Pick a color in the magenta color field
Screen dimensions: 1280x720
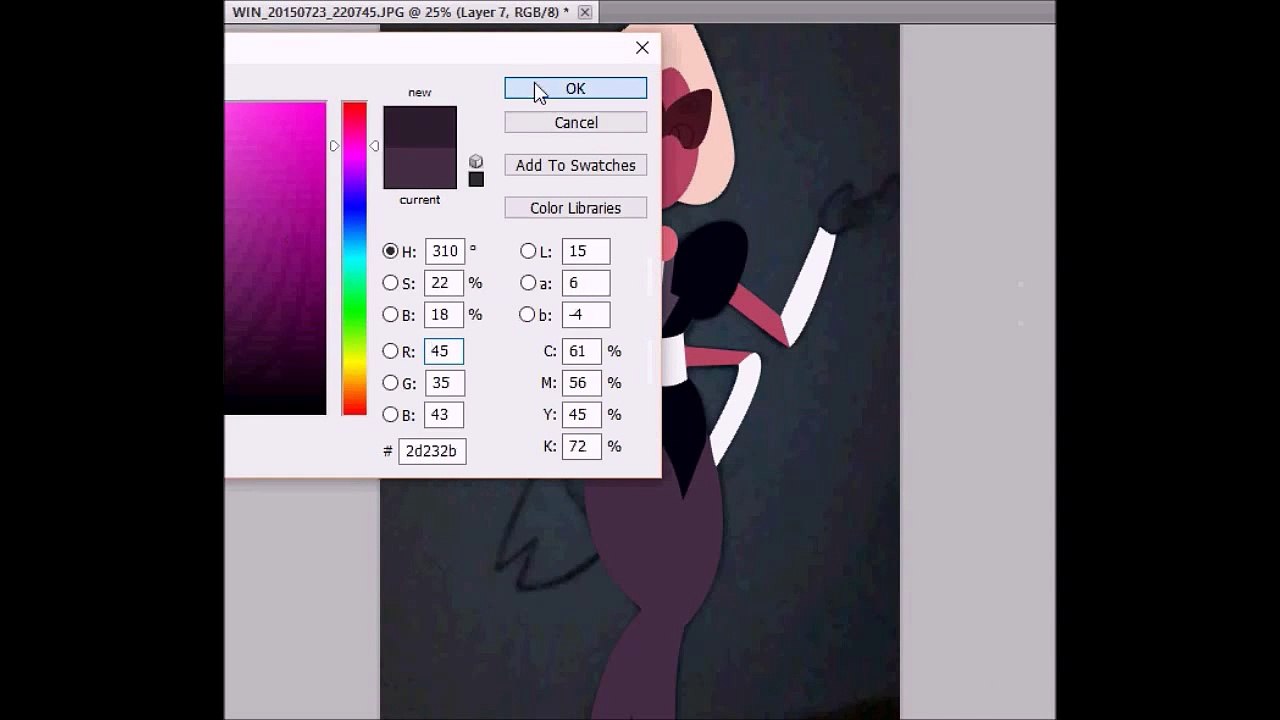pos(275,258)
